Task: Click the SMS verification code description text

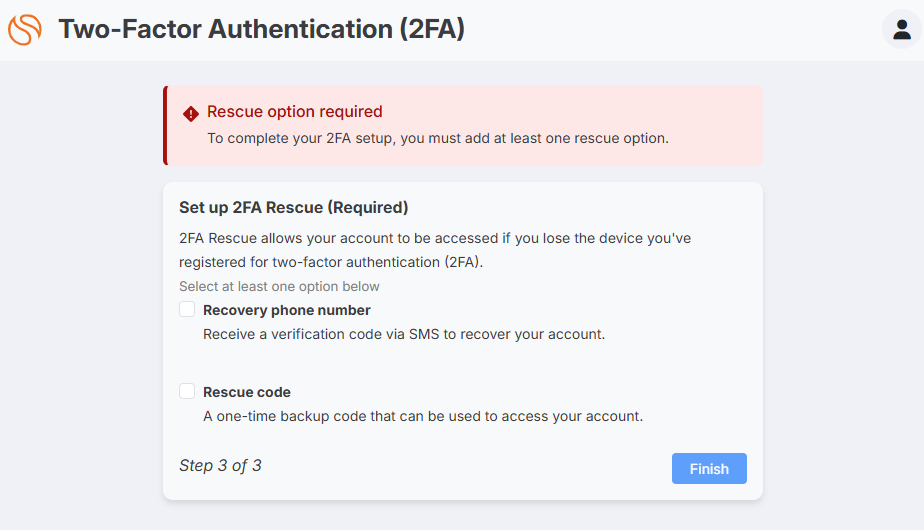Action: 404,334
